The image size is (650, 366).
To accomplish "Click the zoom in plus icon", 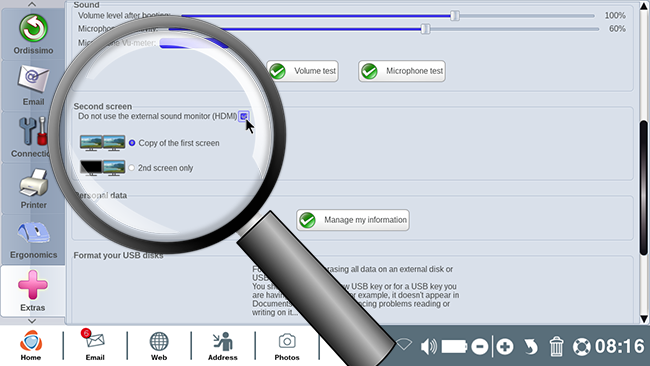I will [x=505, y=347].
